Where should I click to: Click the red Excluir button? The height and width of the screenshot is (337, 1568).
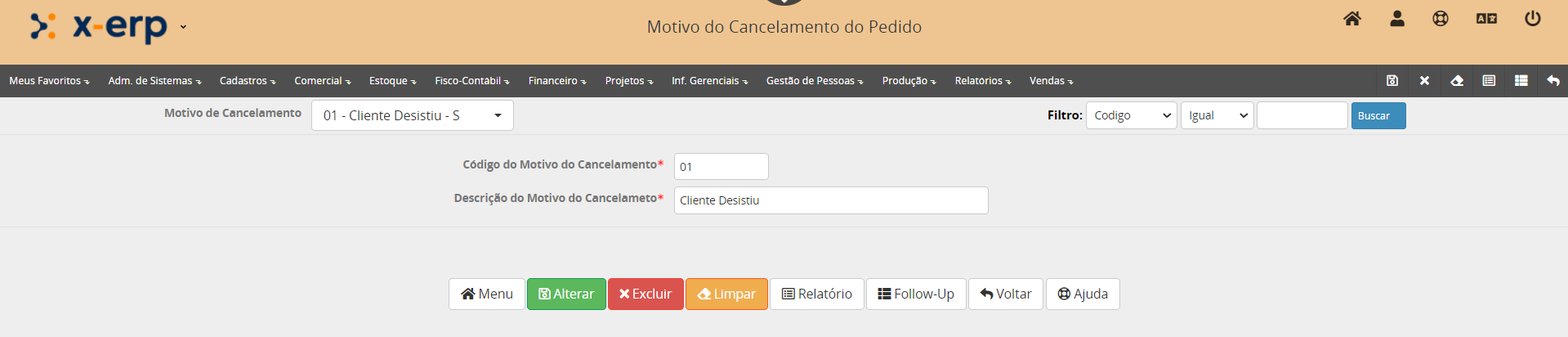tap(646, 294)
